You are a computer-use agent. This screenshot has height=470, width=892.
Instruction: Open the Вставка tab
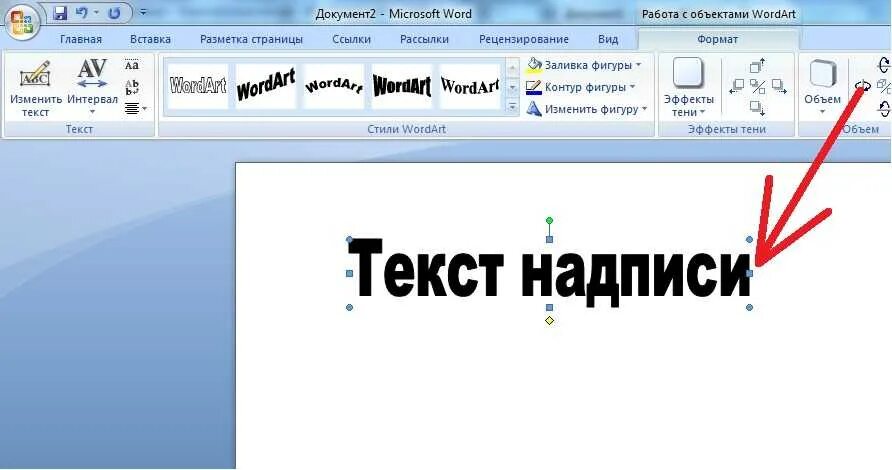[x=150, y=39]
